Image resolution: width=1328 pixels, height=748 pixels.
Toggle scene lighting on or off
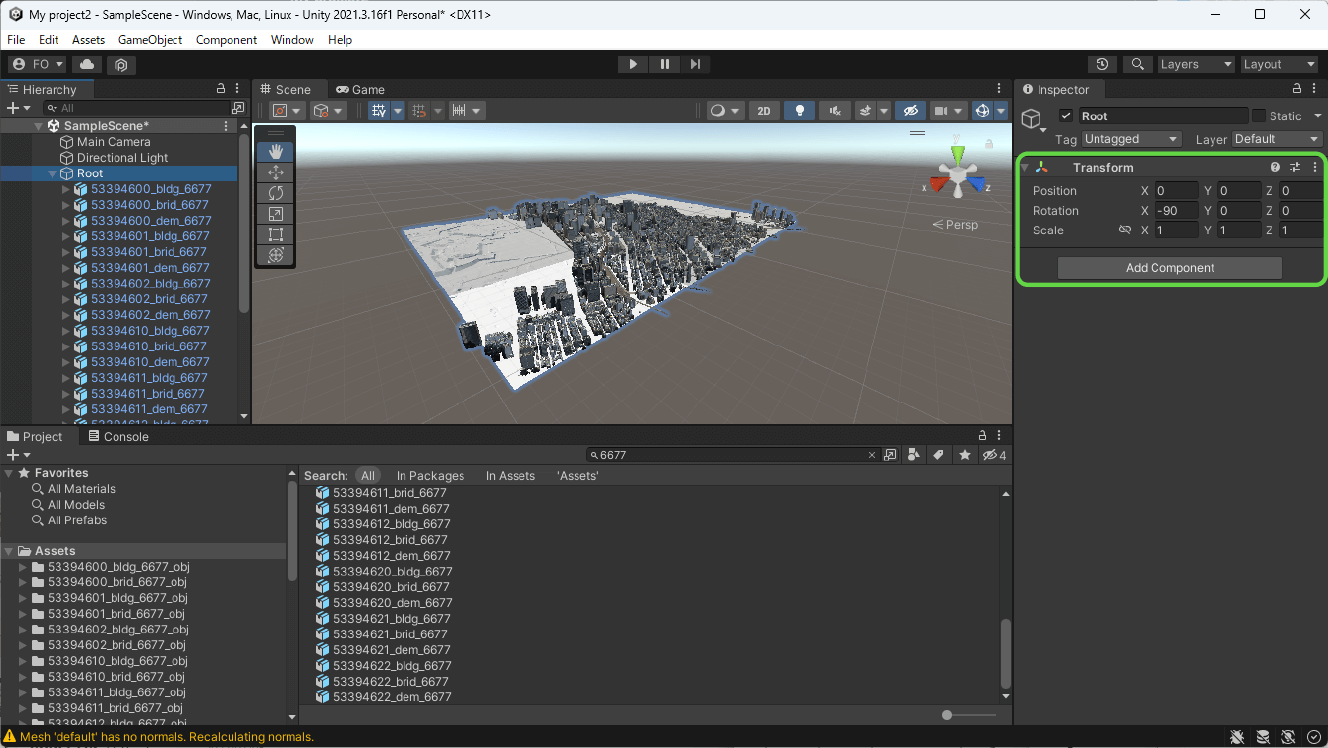pos(798,111)
